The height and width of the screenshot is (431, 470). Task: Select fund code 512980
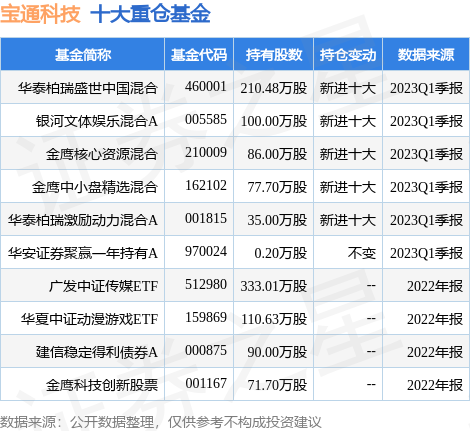tap(206, 285)
